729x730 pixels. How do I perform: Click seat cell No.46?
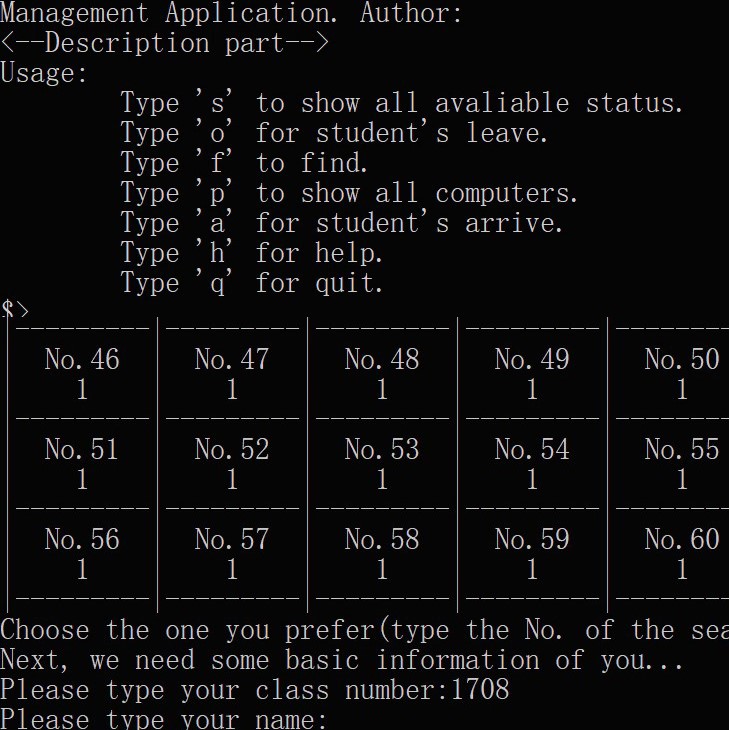82,373
